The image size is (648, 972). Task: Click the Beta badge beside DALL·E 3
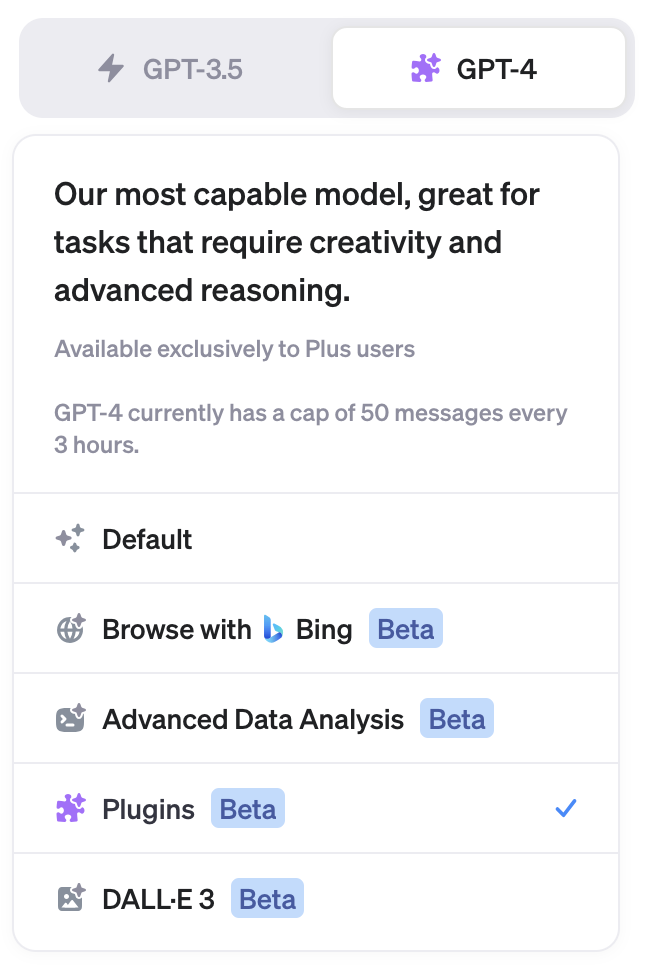click(x=267, y=898)
